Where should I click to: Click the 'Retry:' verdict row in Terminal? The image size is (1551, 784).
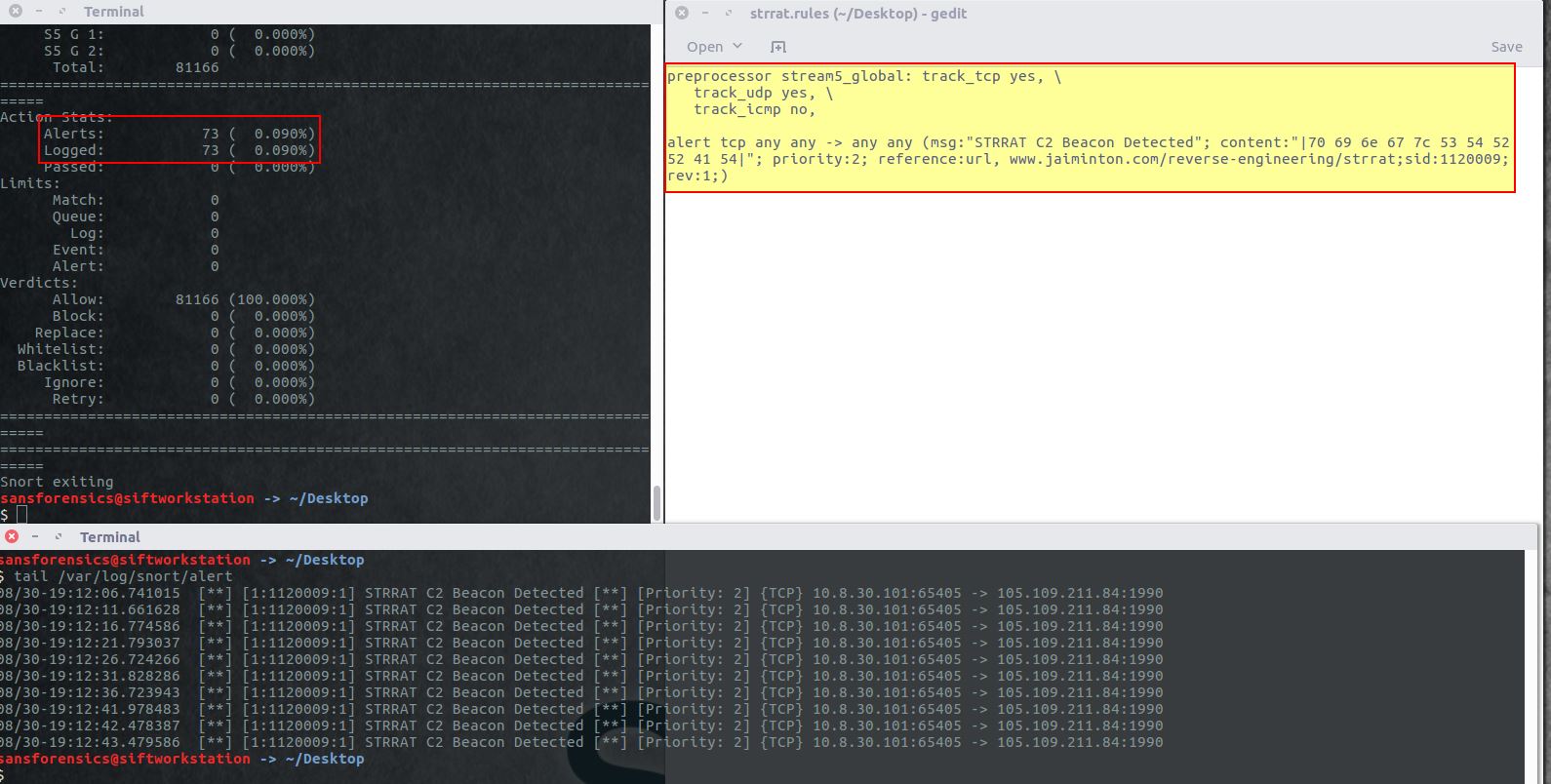[183, 399]
